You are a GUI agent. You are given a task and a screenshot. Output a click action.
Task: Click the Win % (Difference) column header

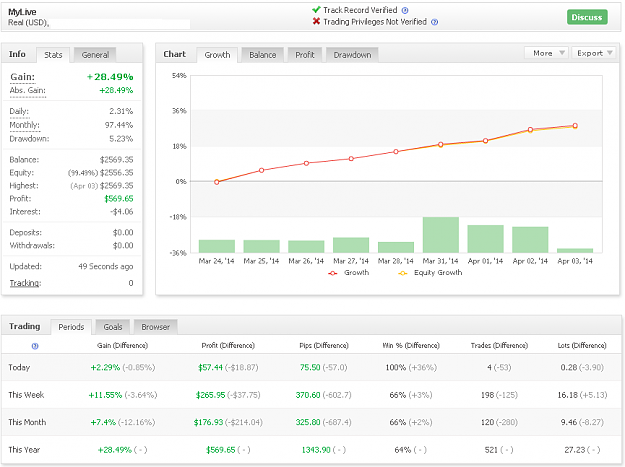(x=411, y=345)
